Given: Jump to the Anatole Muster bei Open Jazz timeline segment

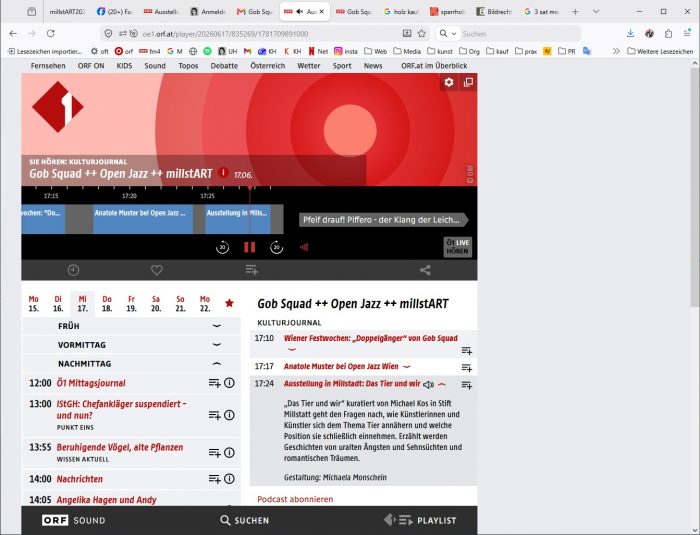Looking at the screenshot, I should point(143,219).
